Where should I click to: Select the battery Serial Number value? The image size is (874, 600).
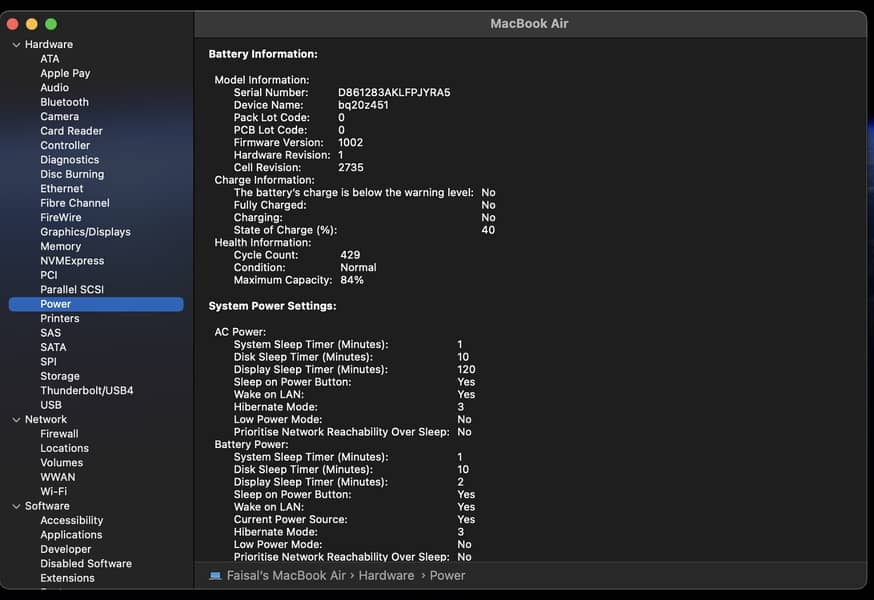pyautogui.click(x=394, y=93)
